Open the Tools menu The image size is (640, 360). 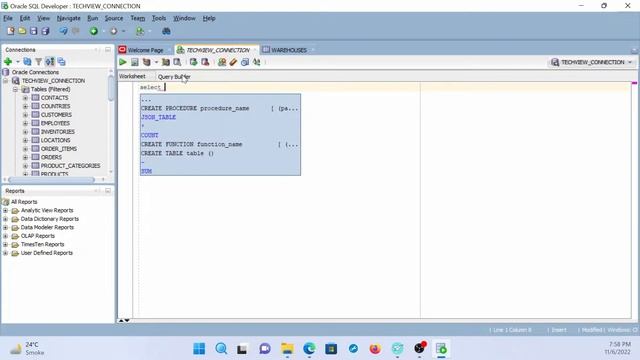pos(159,18)
